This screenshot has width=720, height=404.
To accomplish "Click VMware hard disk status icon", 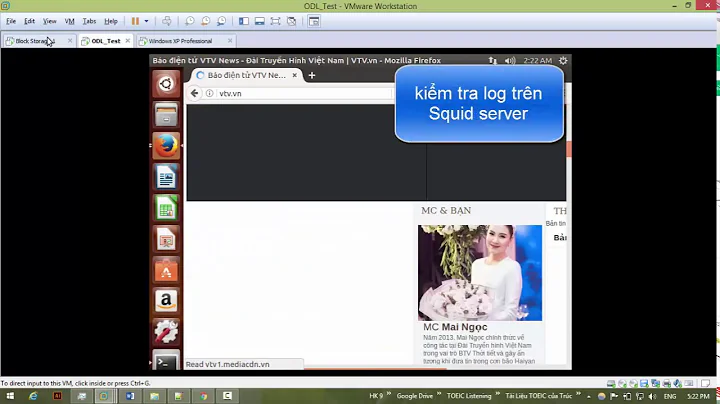I will 611,383.
